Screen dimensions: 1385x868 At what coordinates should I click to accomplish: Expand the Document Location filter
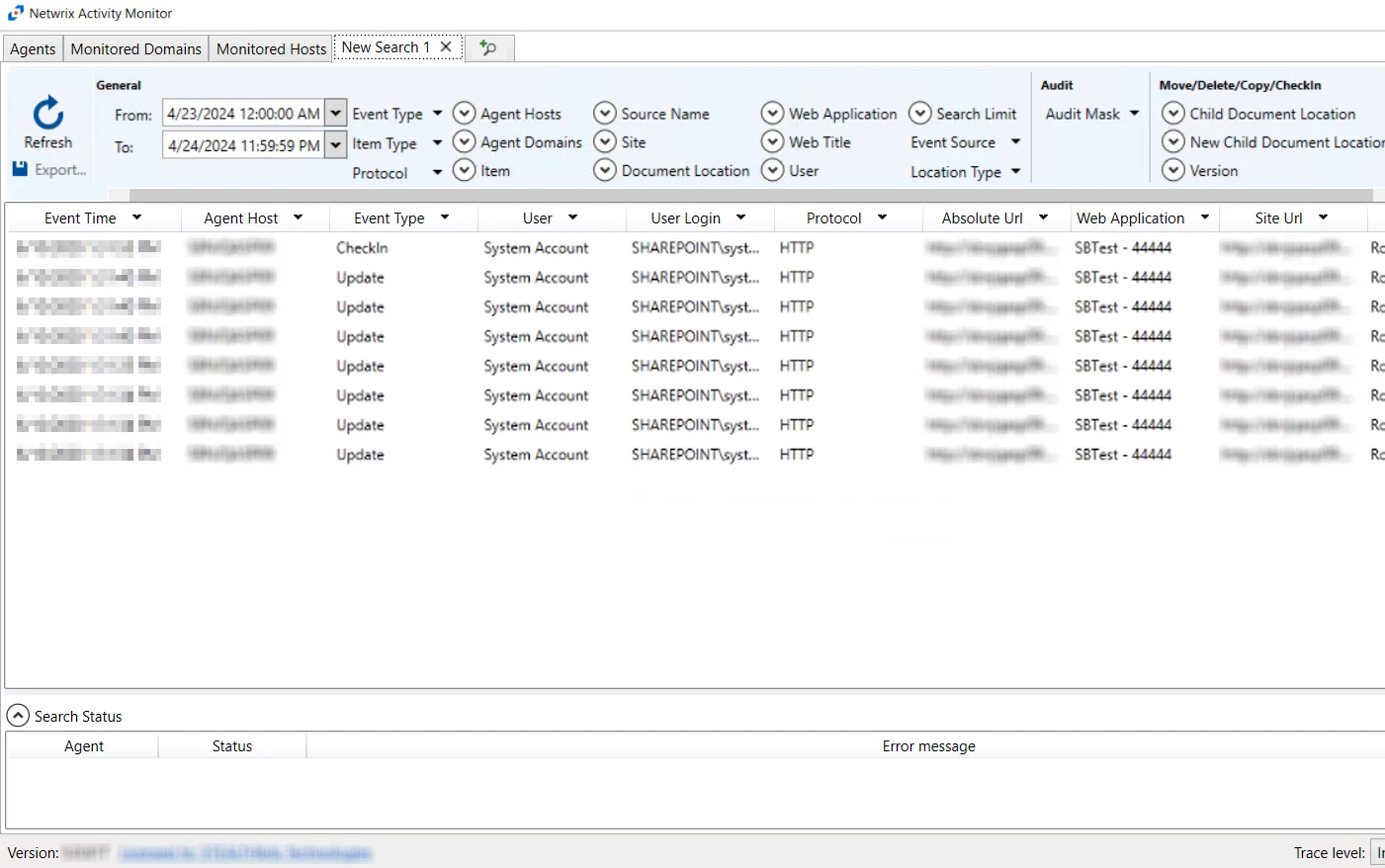tap(605, 170)
